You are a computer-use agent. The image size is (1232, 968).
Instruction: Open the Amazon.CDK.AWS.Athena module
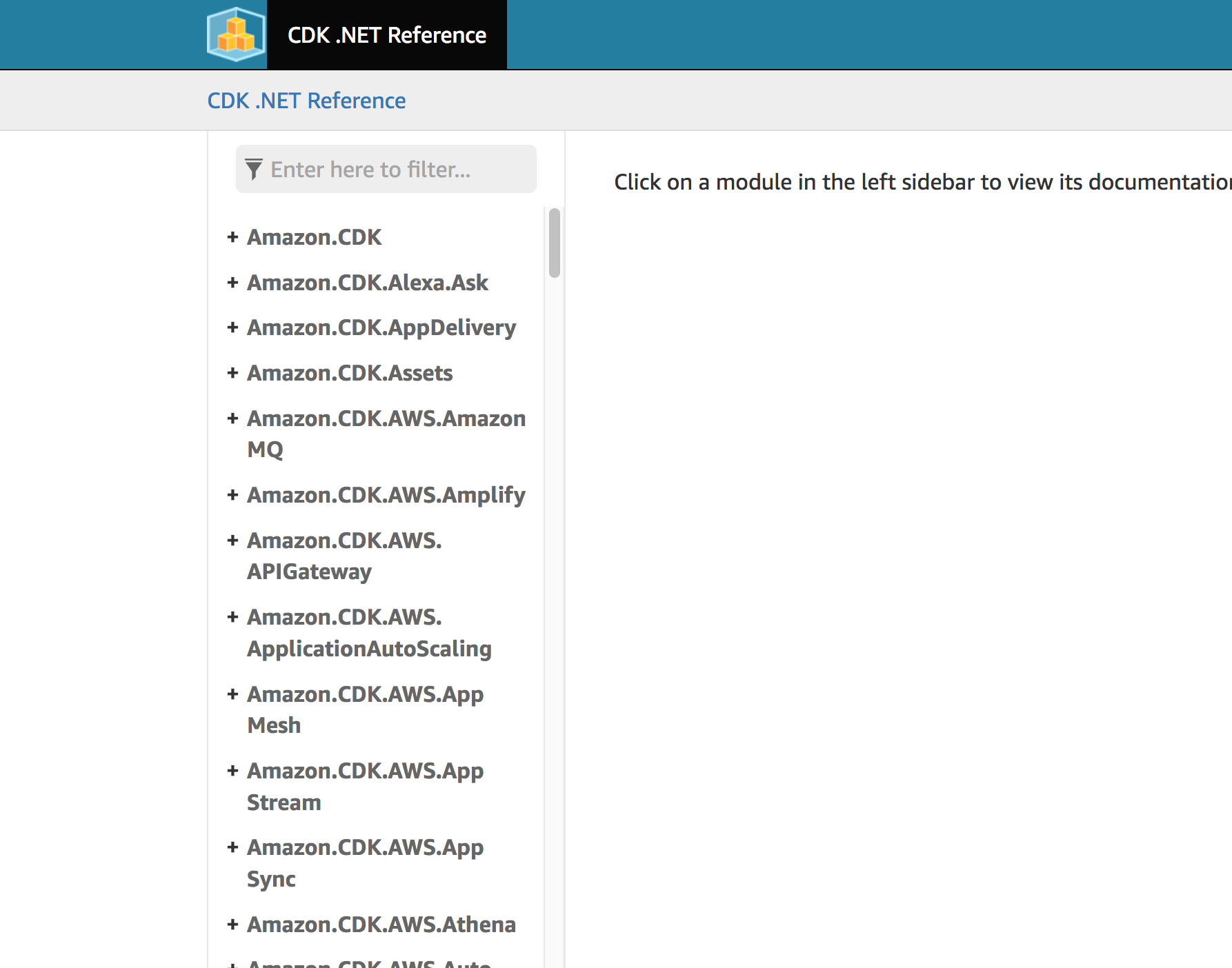point(381,925)
